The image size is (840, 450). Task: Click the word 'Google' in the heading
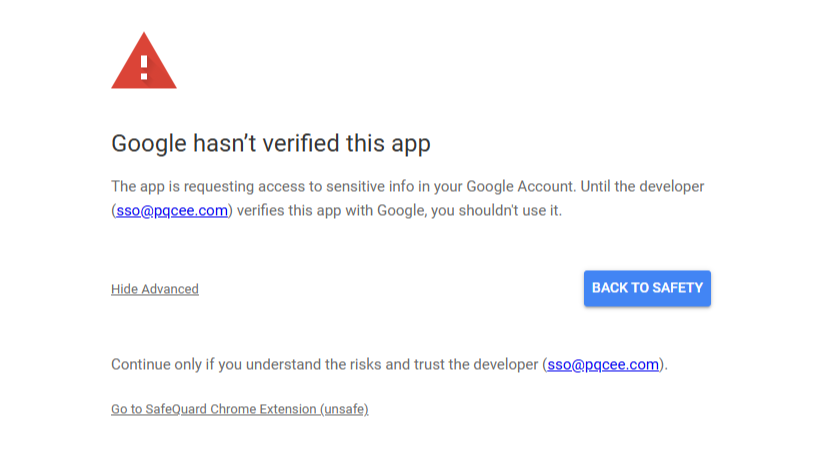(x=149, y=144)
